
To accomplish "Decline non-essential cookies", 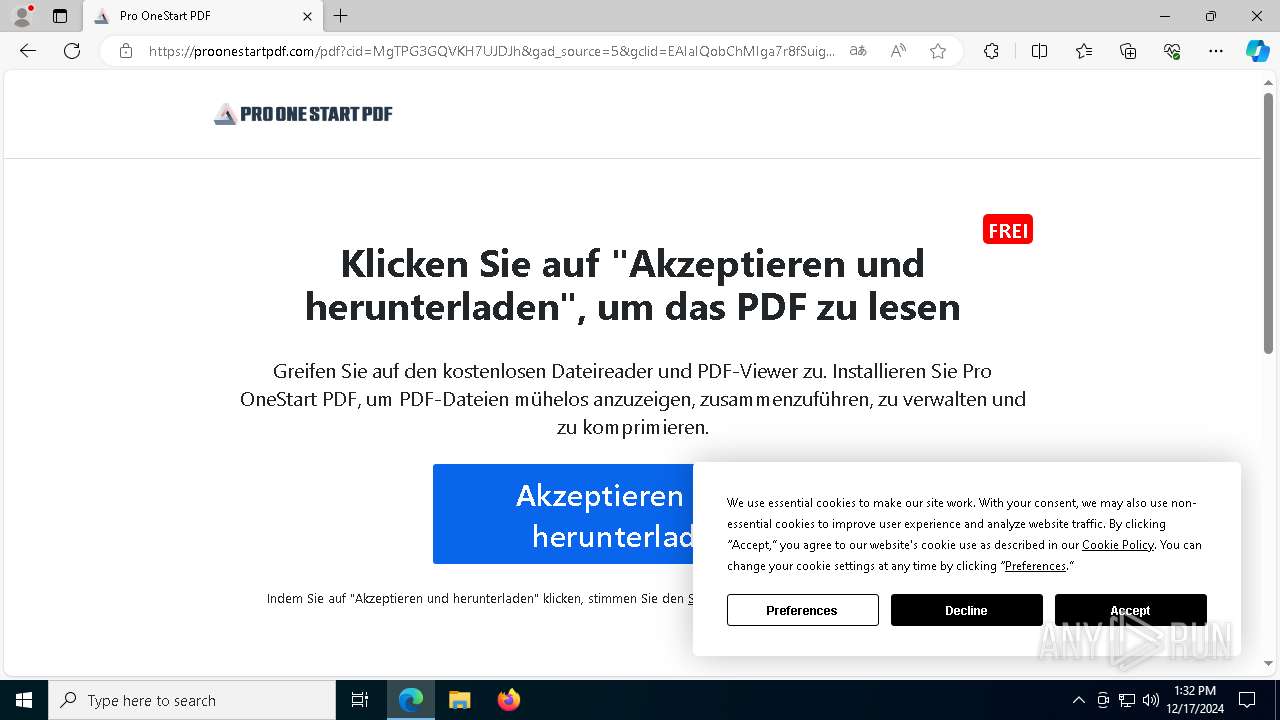I will (x=966, y=610).
